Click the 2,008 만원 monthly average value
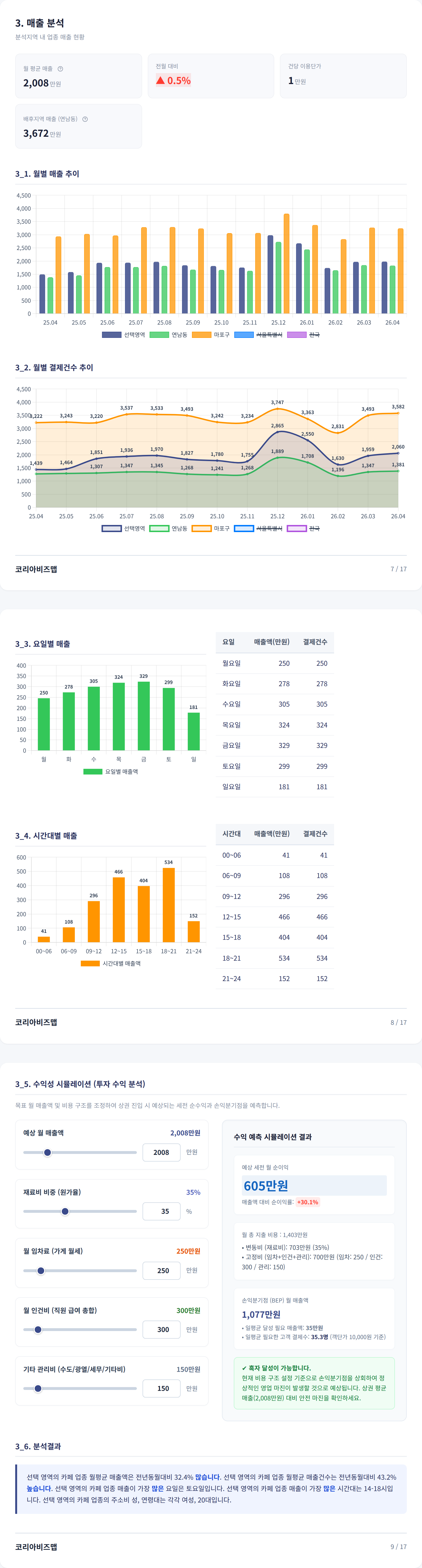Viewport: 422px width, 1568px height. point(42,83)
